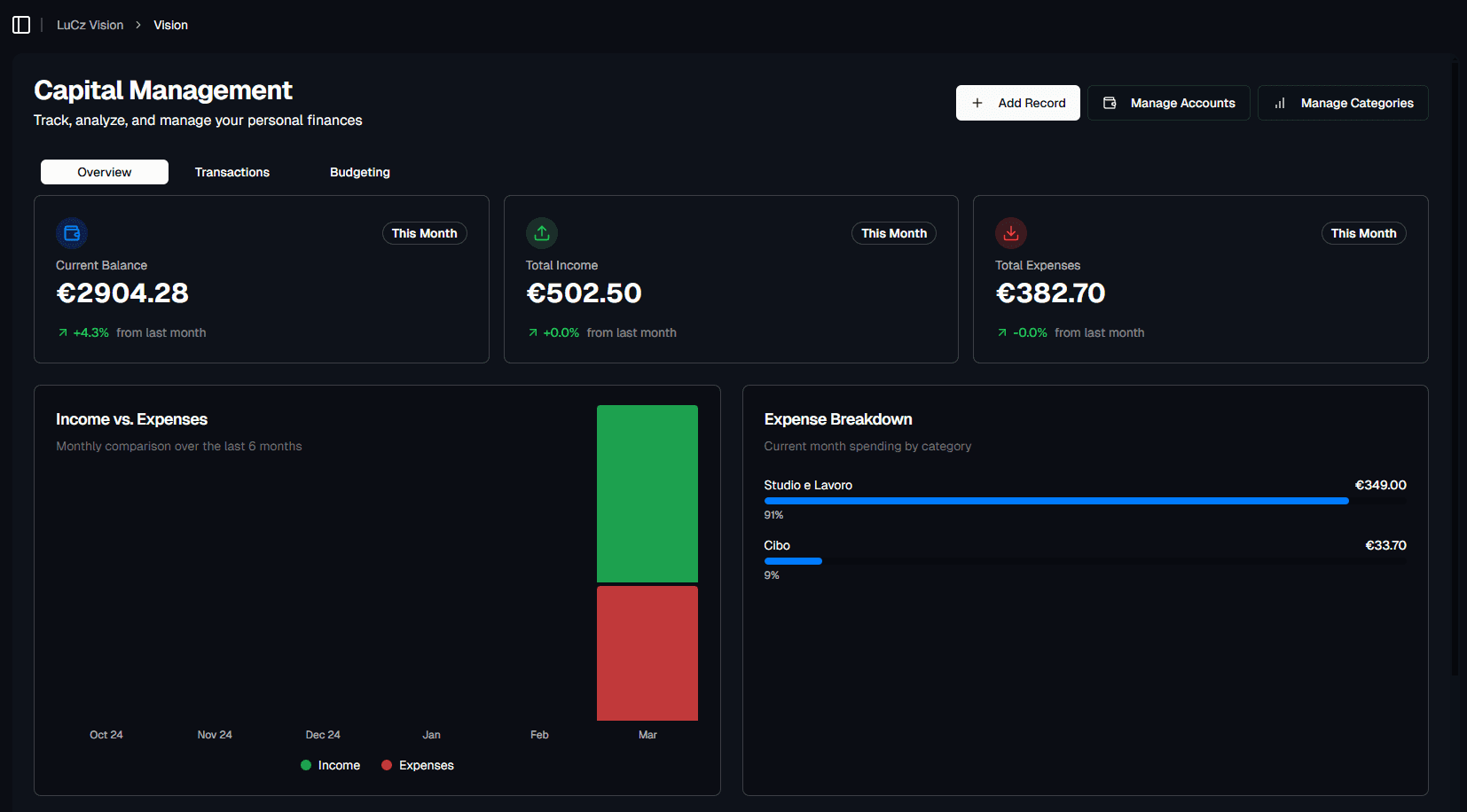Click the €349.00 amount
The height and width of the screenshot is (812, 1467).
pos(1381,485)
